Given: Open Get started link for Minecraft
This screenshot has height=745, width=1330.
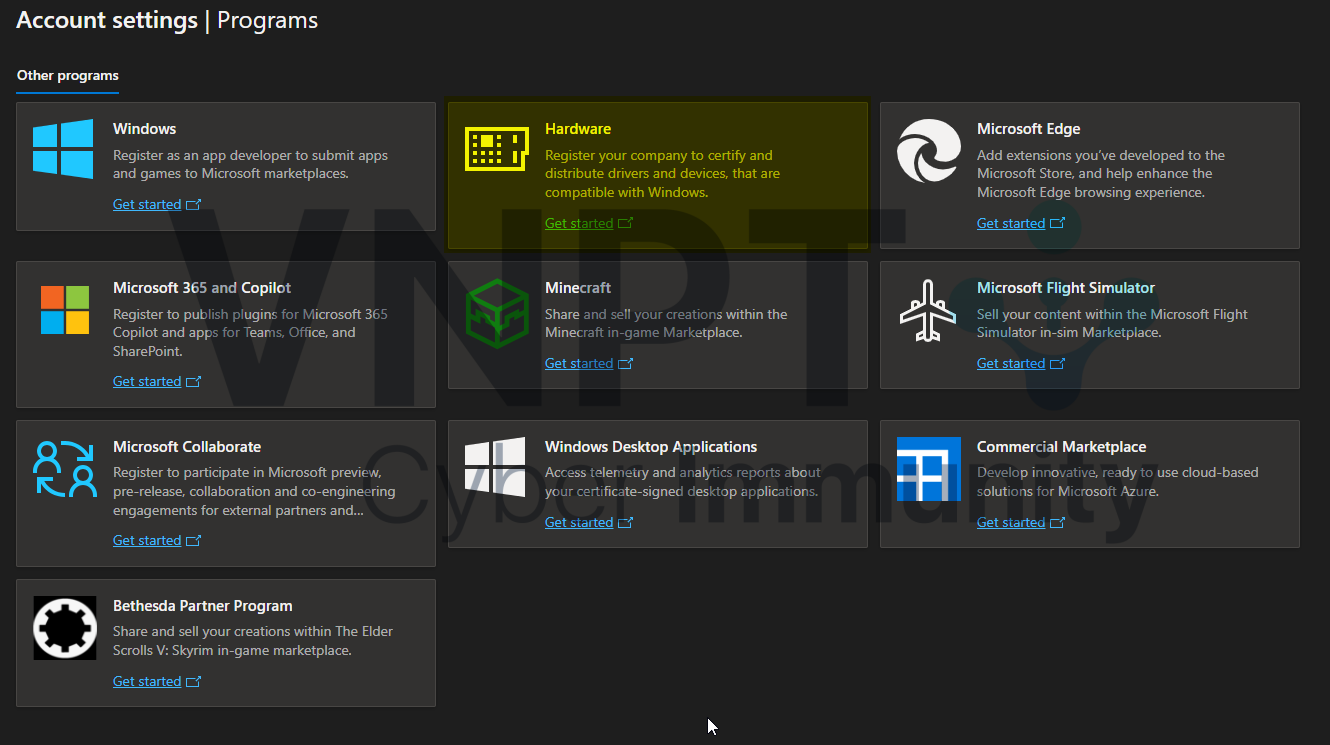Looking at the screenshot, I should pos(579,364).
